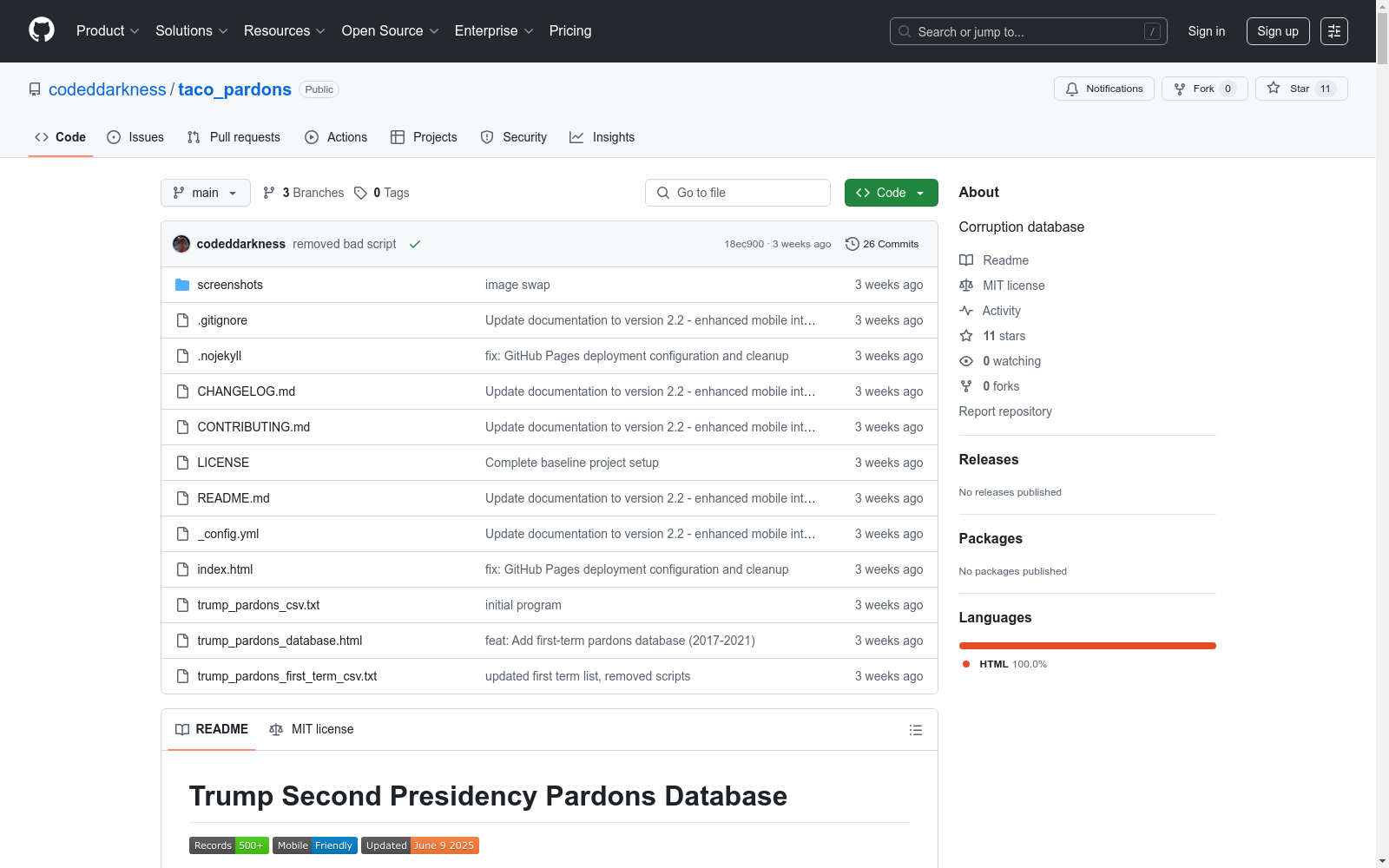Click the 'Records 500+' badge
The width and height of the screenshot is (1389, 868).
229,845
